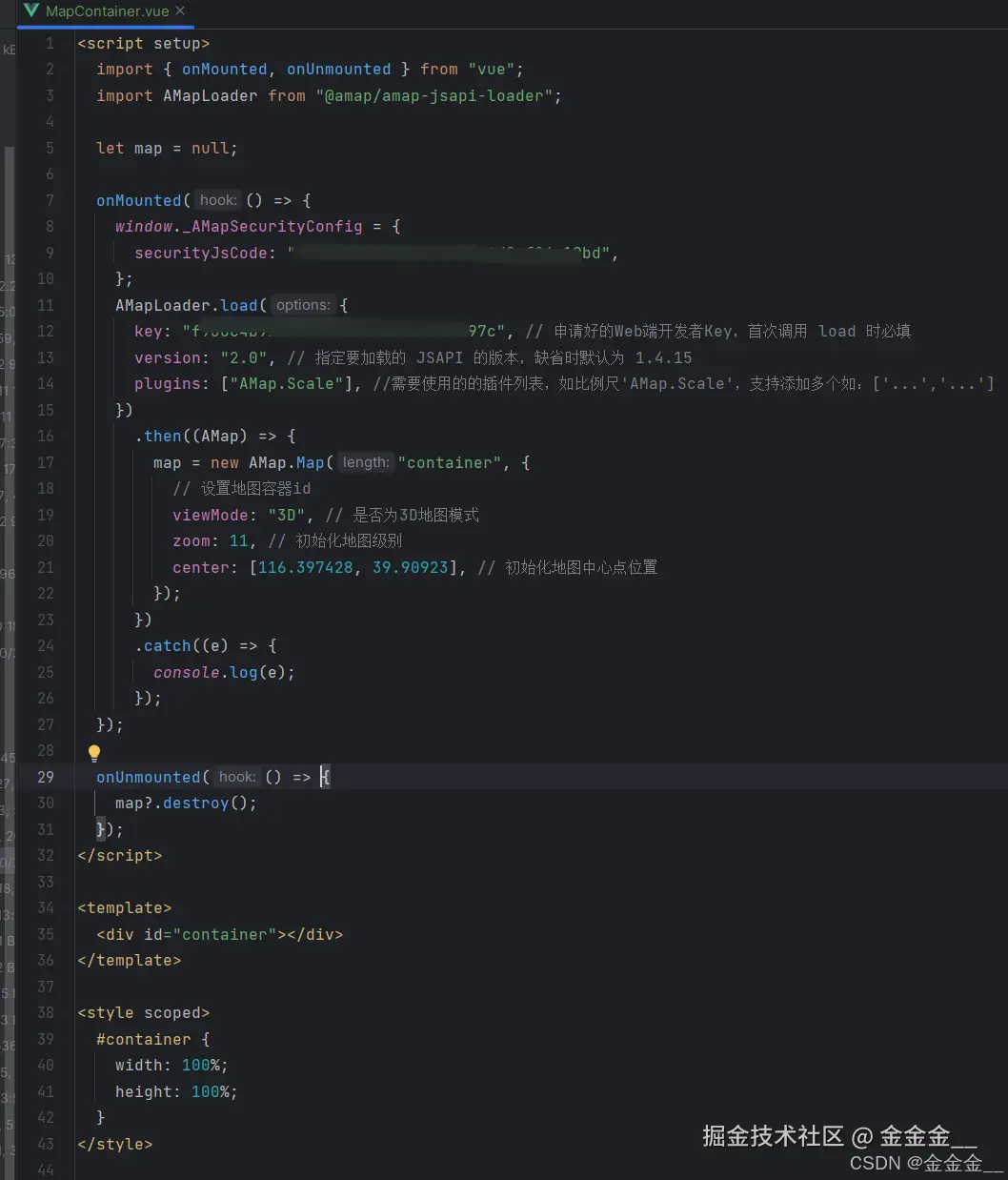
Task: Click the 'width: 100%' declaration
Action: [172, 1065]
